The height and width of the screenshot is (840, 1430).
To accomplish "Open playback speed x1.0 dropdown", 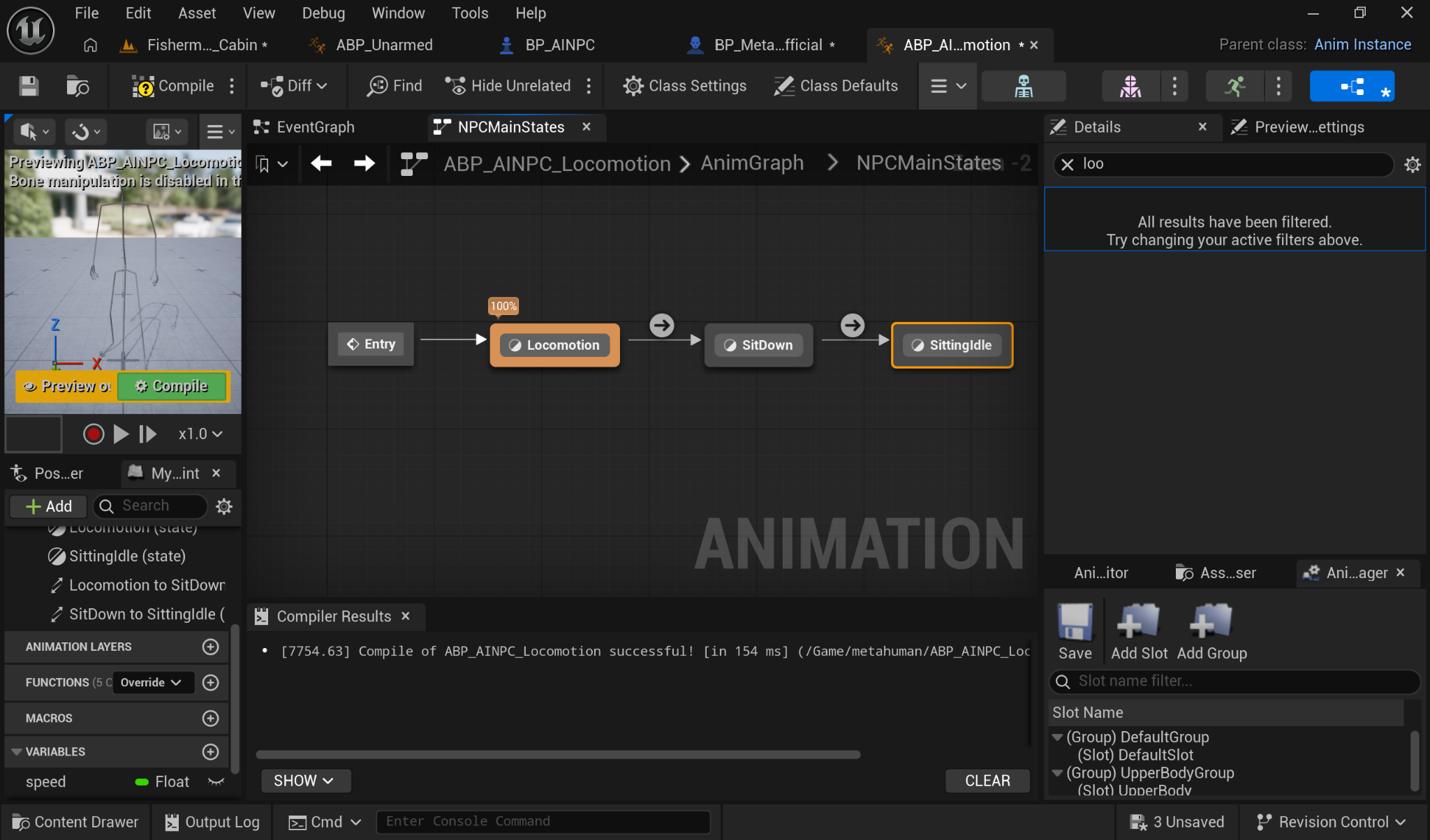I will pos(200,434).
